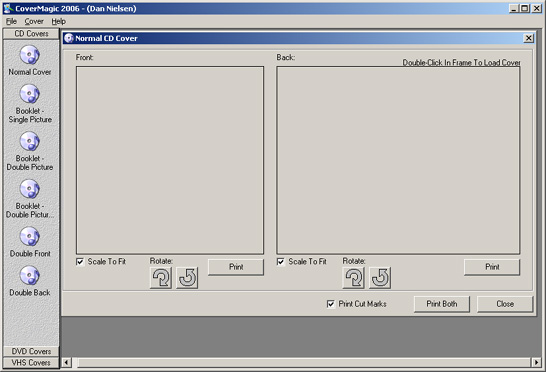Maximize the CoverMagic 2006 window

point(525,8)
